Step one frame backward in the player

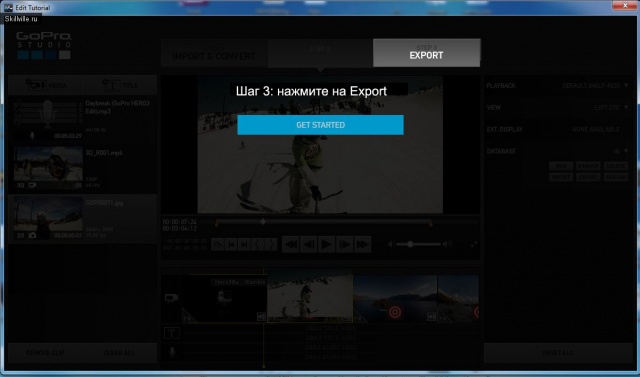point(308,244)
